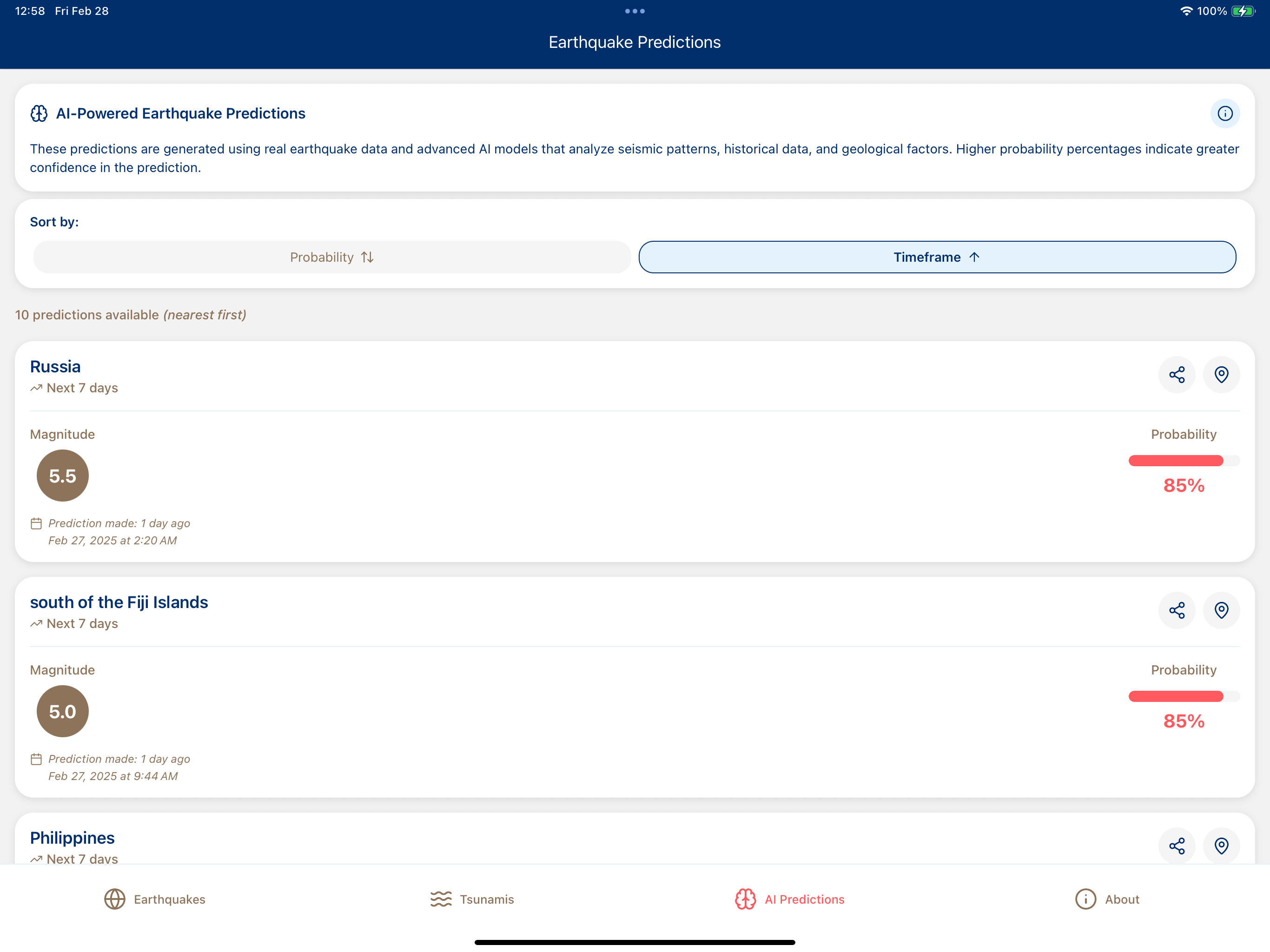Open the AI Predictions tab
1270x952 pixels.
(x=789, y=899)
